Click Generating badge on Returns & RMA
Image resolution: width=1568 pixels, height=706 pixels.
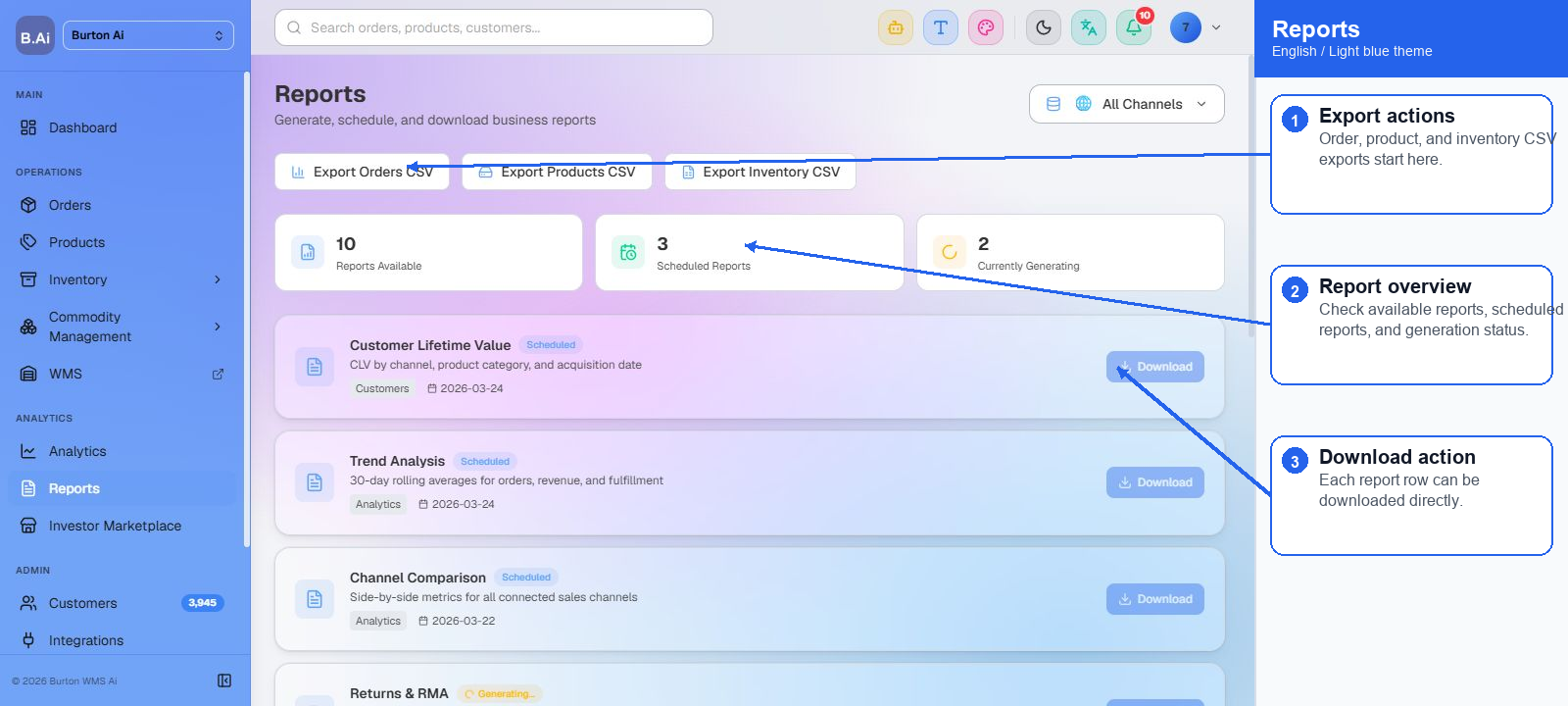pyautogui.click(x=500, y=694)
